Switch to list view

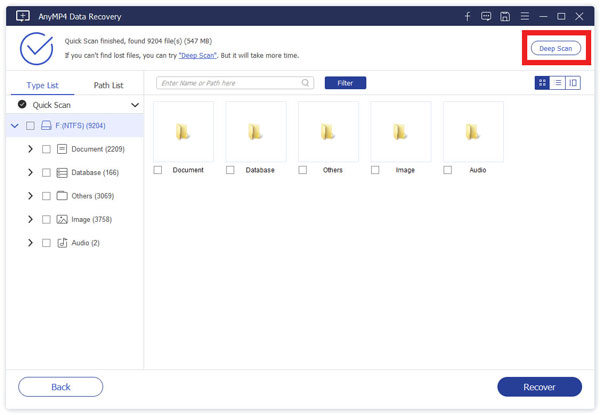[x=557, y=83]
